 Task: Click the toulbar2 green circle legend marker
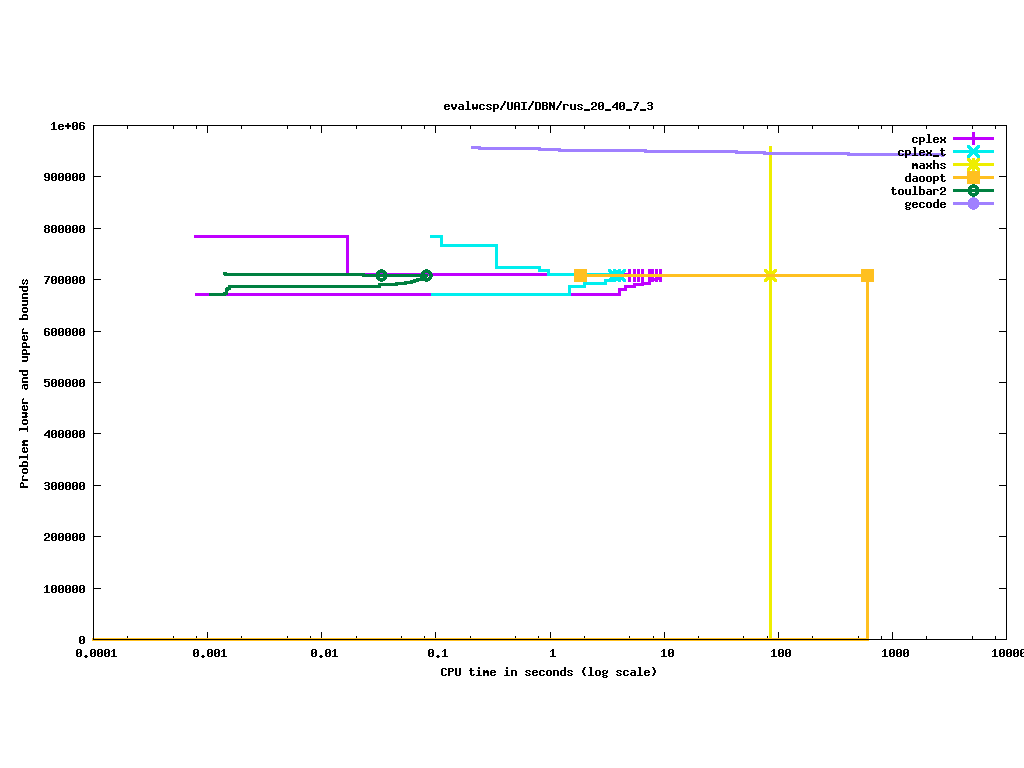click(x=973, y=191)
